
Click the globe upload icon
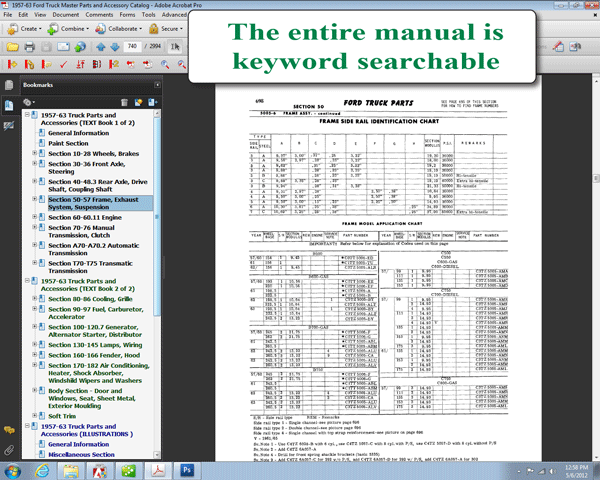80,47
